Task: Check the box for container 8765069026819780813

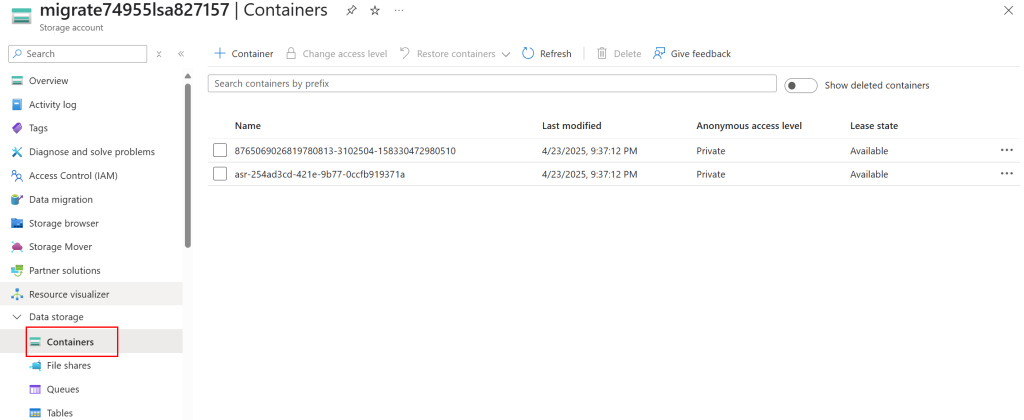Action: click(220, 151)
